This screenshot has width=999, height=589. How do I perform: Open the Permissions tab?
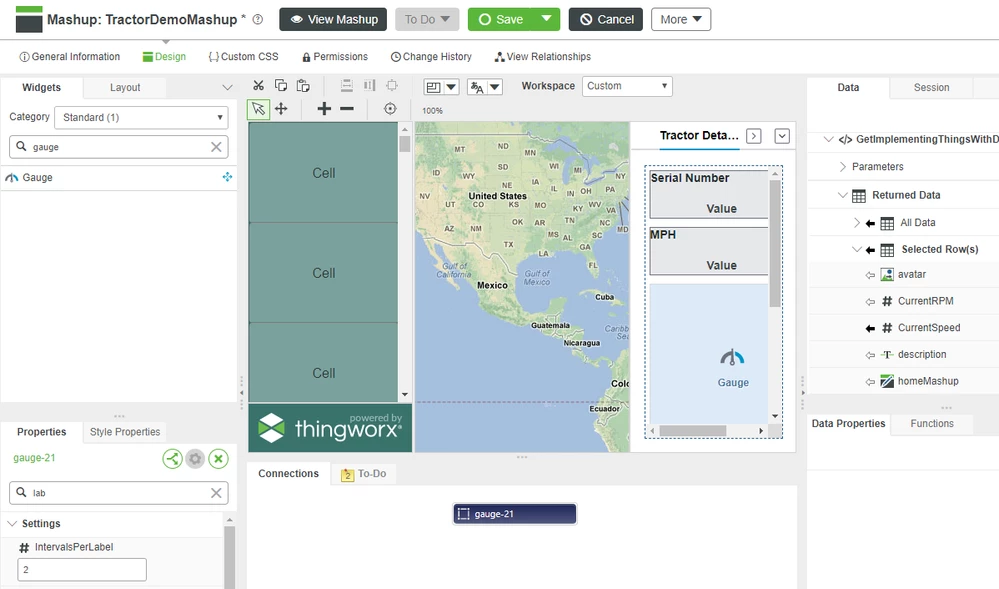[x=335, y=57]
